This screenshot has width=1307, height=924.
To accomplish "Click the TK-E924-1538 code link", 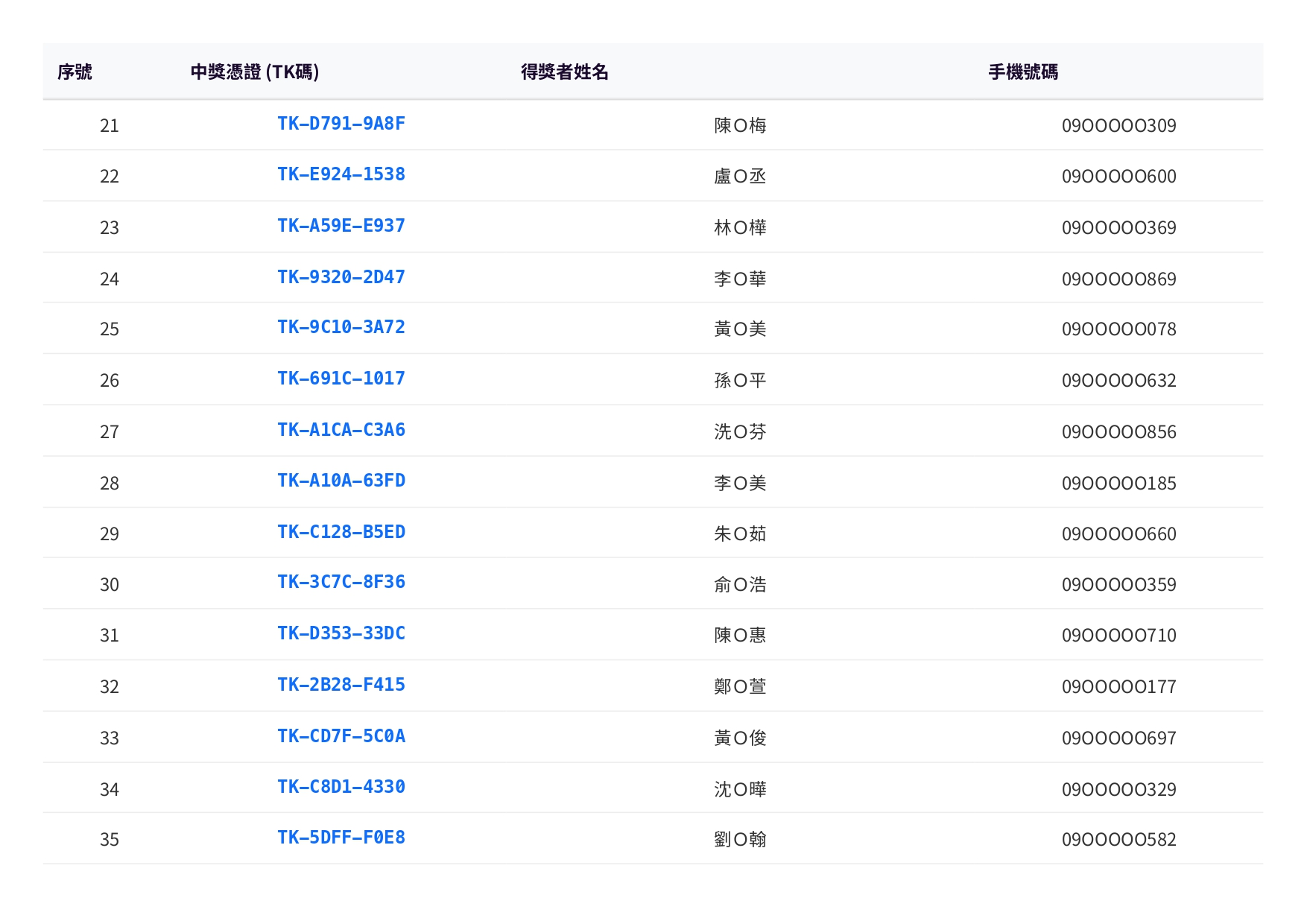I will coord(341,174).
